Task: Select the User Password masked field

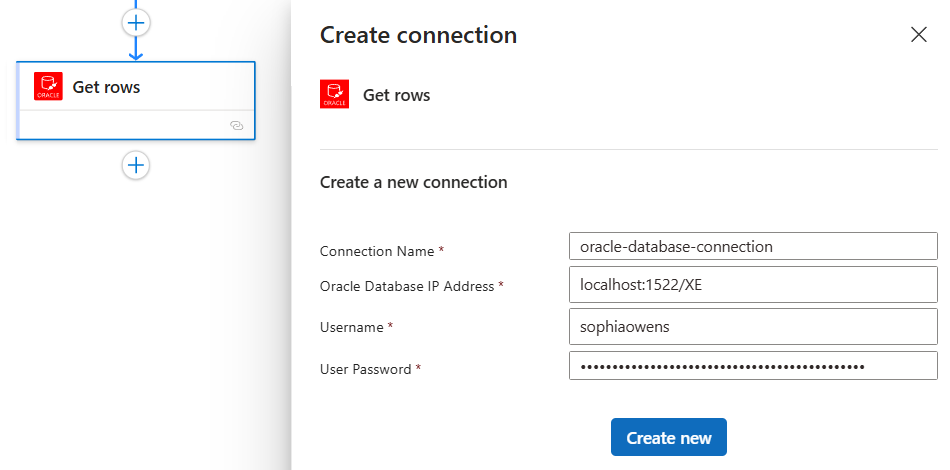Action: [753, 366]
